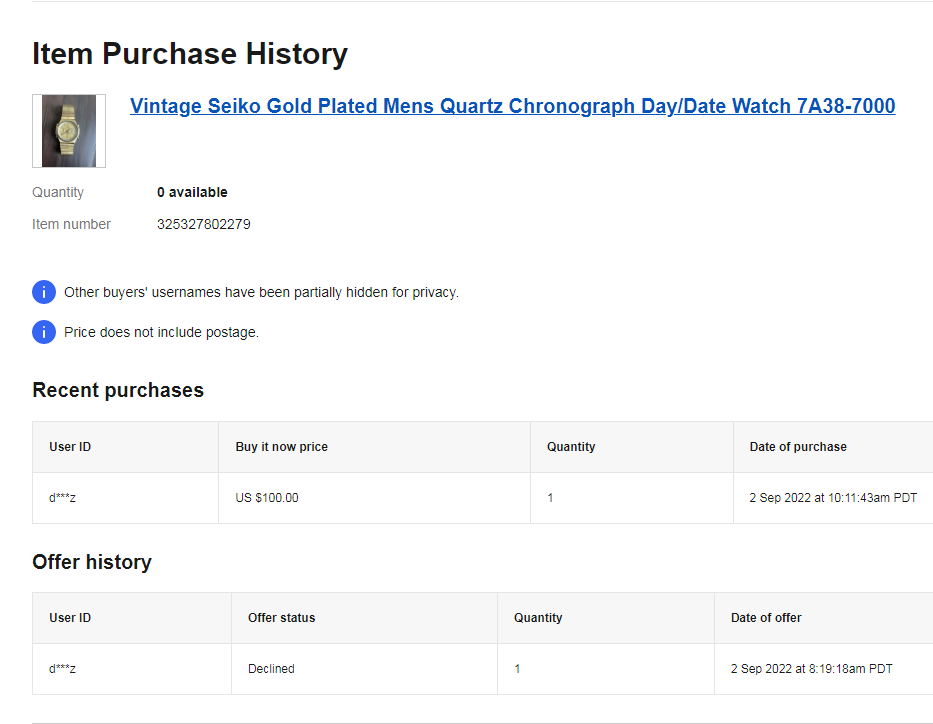
Task: Click the usernames partially hidden privacy text
Action: pos(261,292)
